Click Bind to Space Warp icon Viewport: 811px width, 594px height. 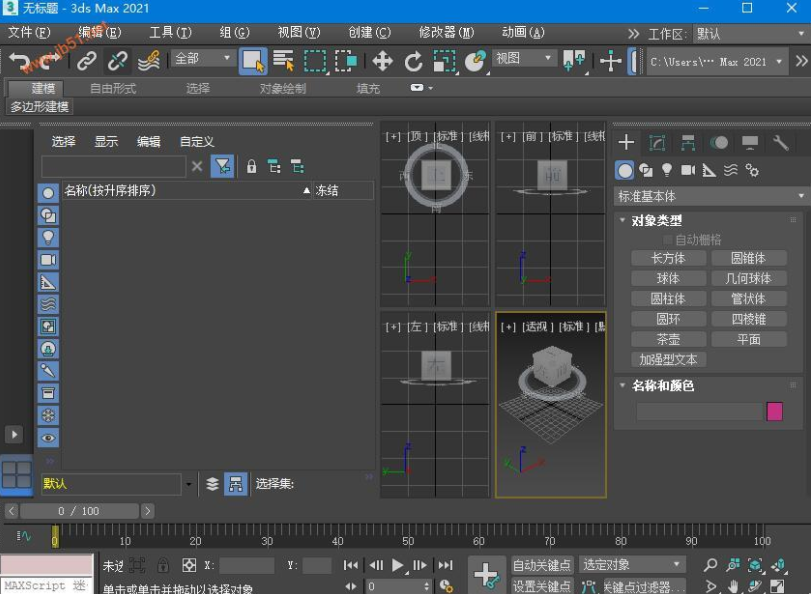pyautogui.click(x=149, y=62)
